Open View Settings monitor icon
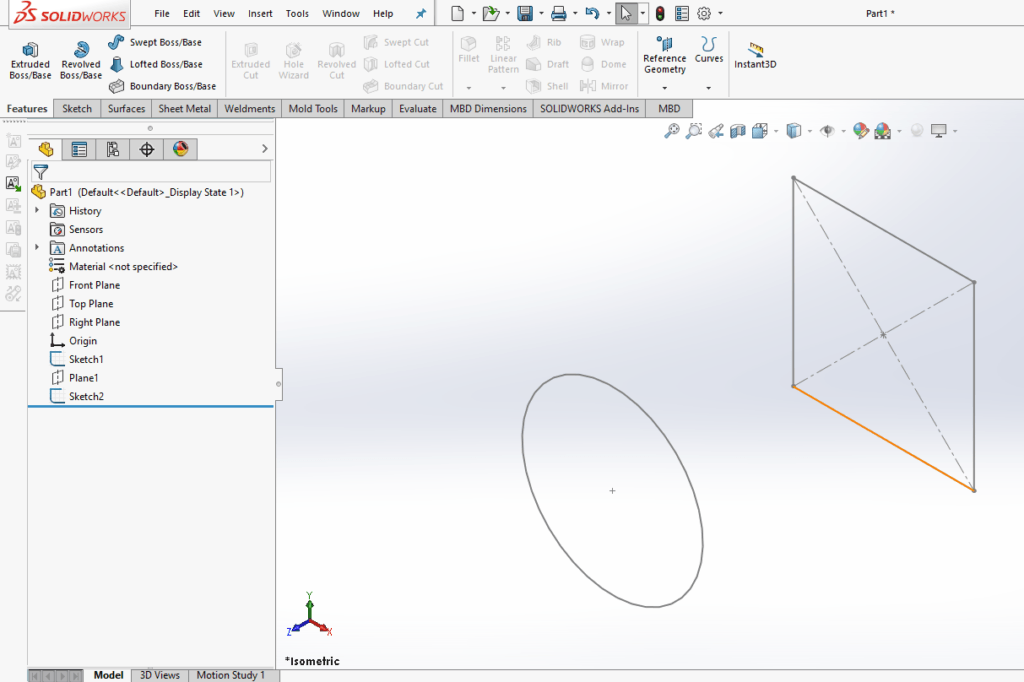Viewport: 1024px width, 682px height. point(938,131)
